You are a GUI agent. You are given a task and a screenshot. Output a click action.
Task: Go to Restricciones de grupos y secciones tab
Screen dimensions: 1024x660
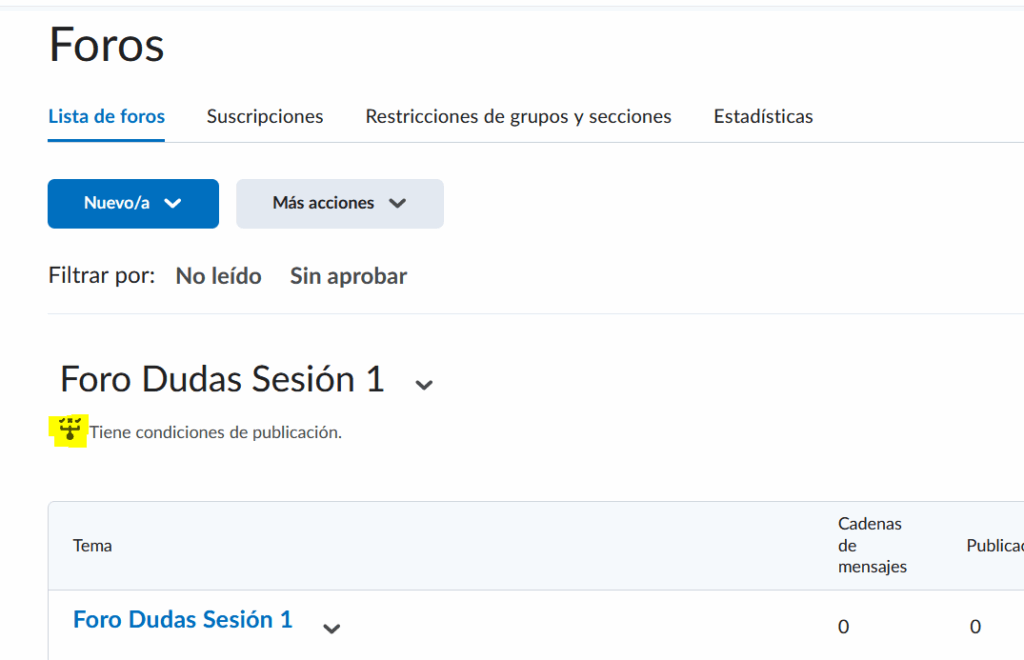518,116
